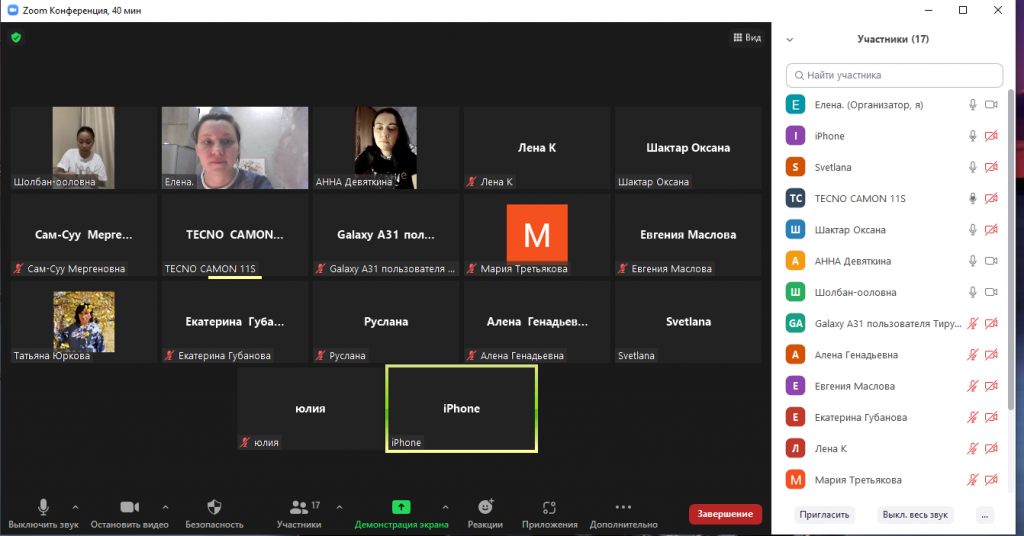Select АННА Девяткина in participants list
Image resolution: width=1024 pixels, height=536 pixels.
point(850,261)
